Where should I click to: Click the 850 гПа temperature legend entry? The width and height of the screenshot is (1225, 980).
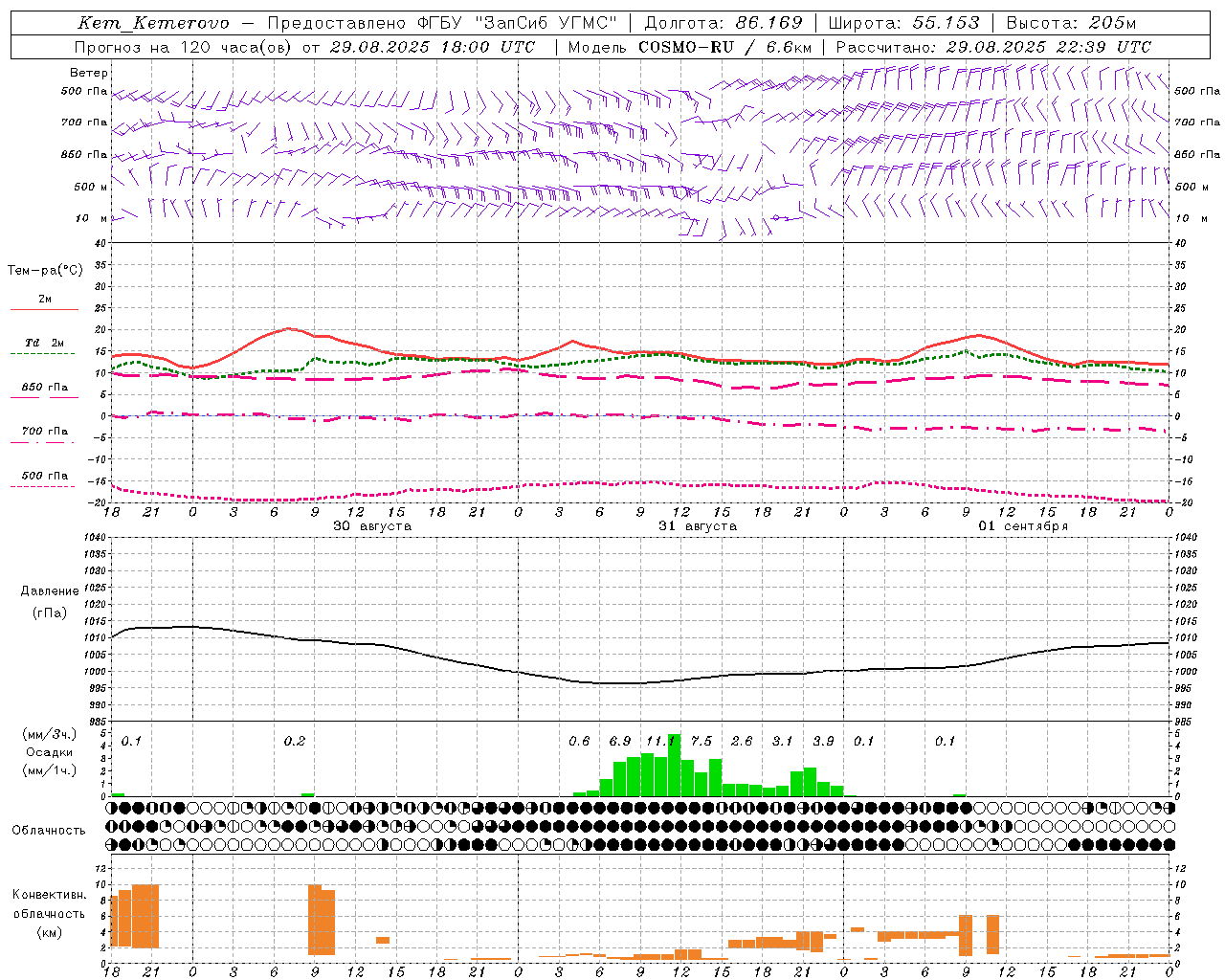(45, 388)
